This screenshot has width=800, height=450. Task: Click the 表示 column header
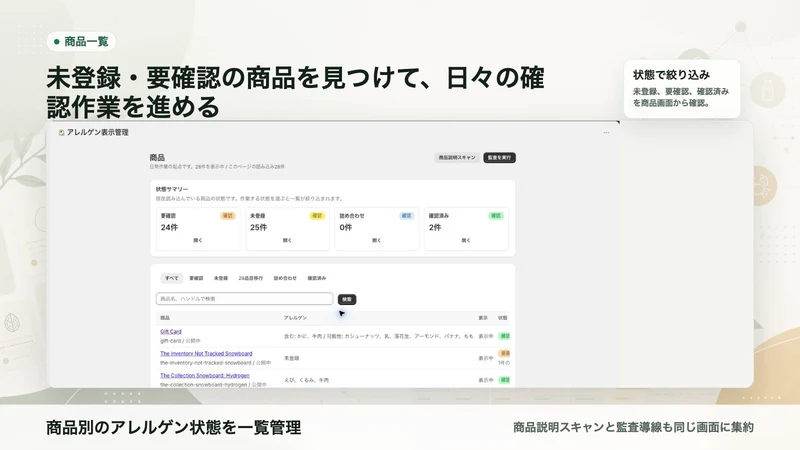483,318
